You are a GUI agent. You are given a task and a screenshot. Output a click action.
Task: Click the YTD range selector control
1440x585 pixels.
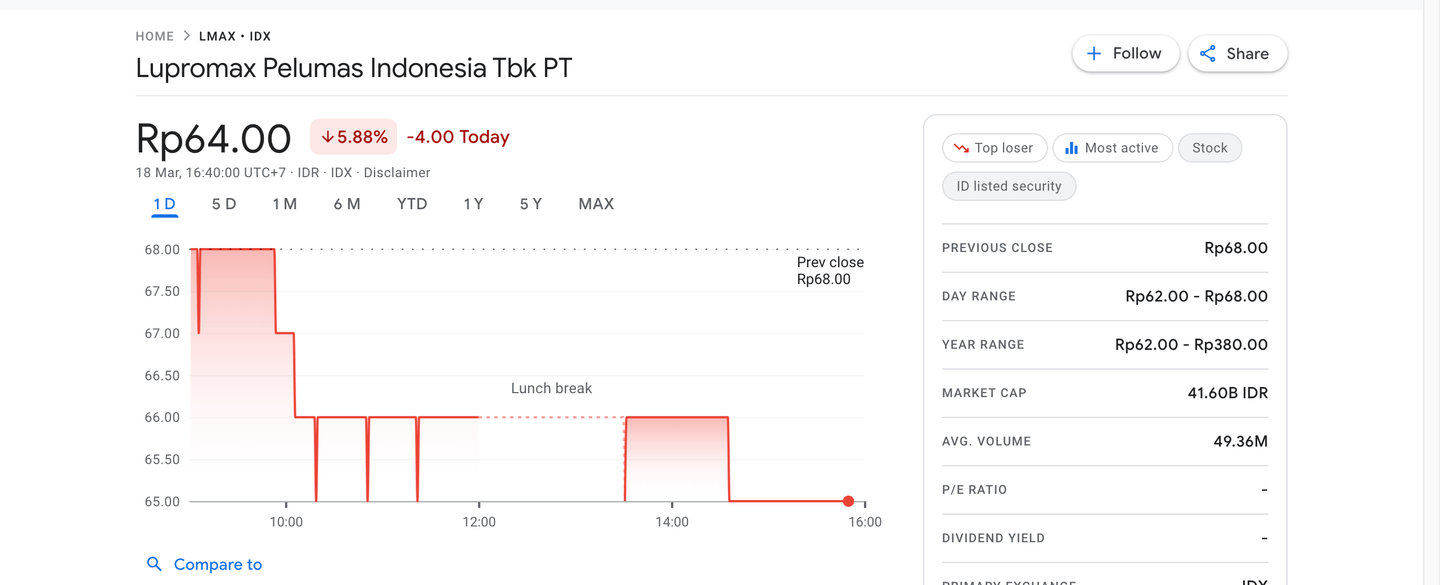(x=411, y=203)
